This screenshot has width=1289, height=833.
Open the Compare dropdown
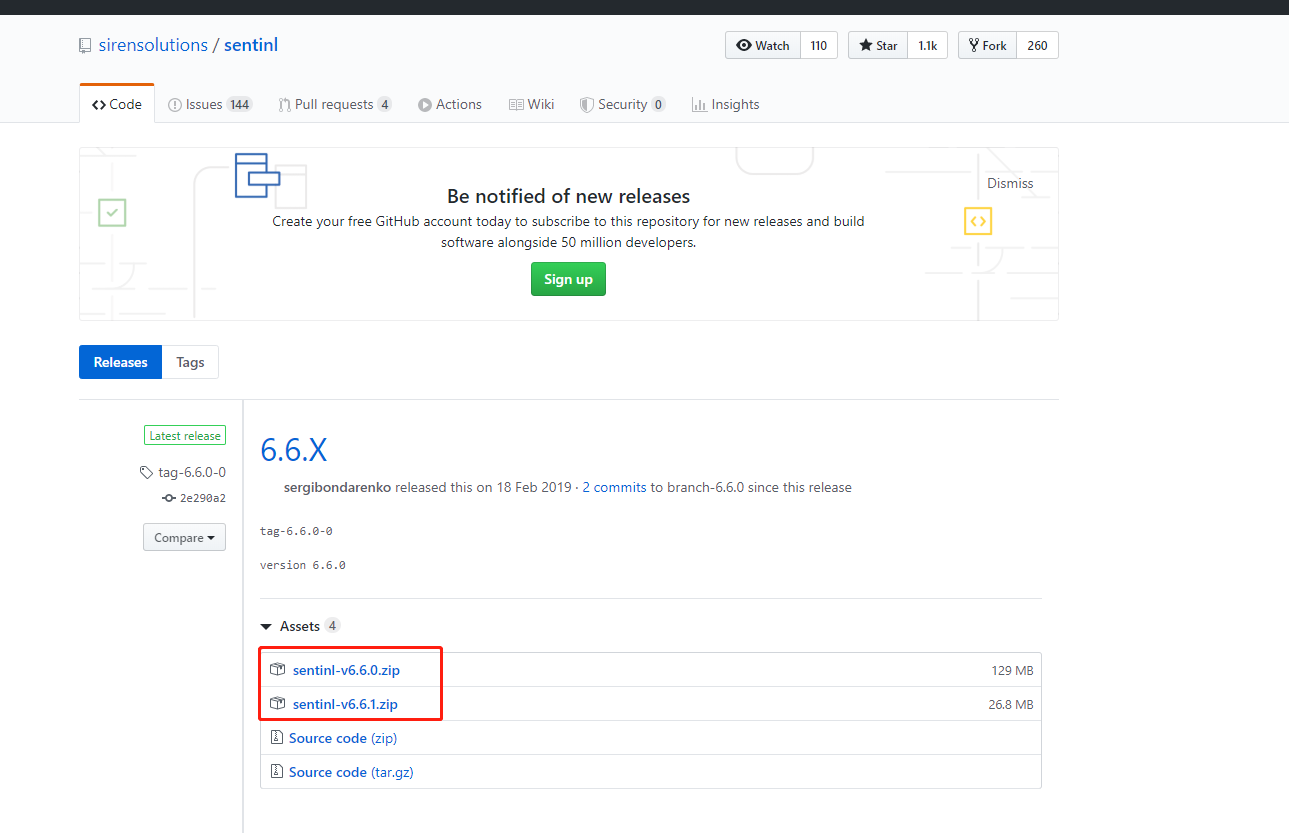pos(184,537)
